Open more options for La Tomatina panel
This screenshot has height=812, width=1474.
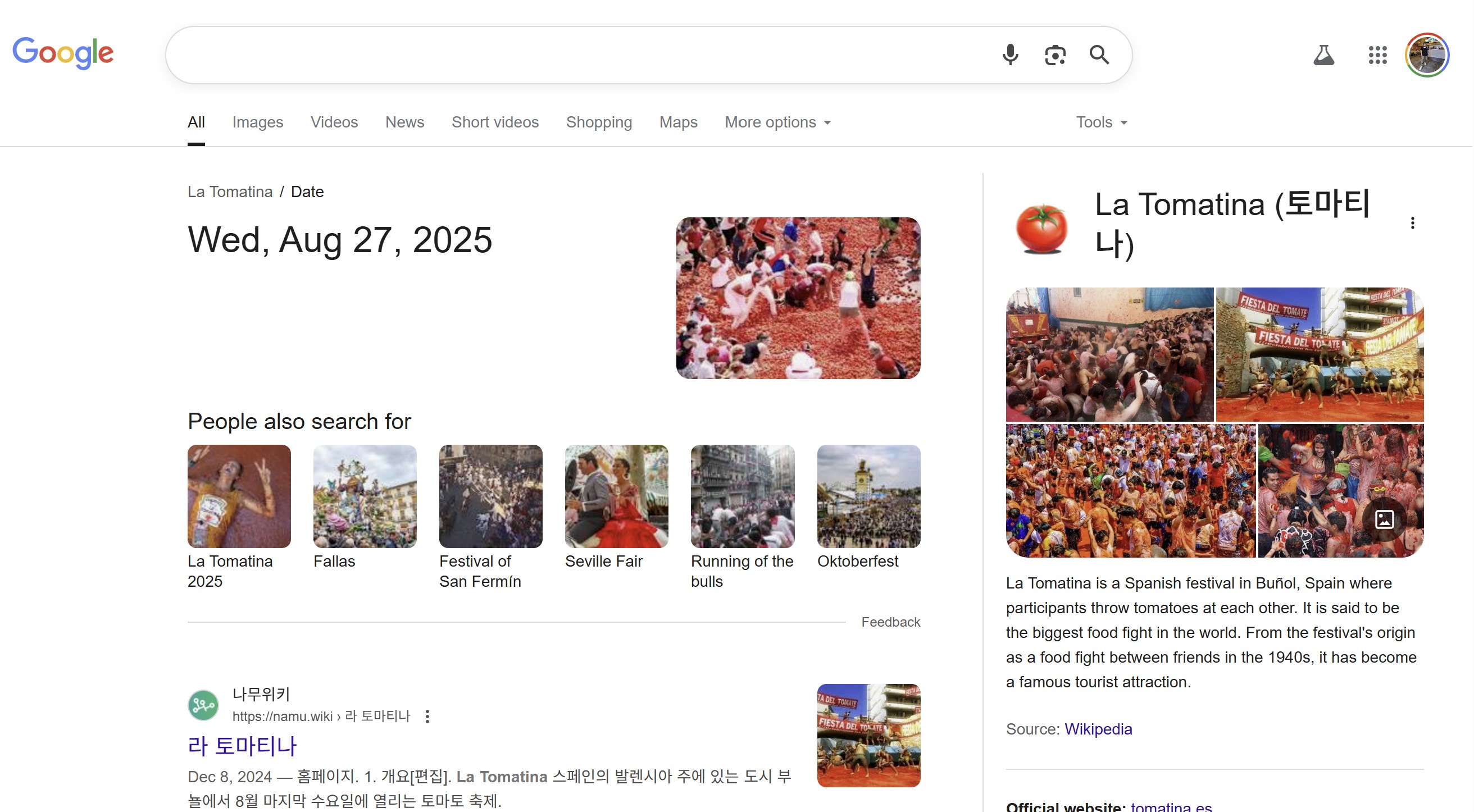pos(1413,223)
